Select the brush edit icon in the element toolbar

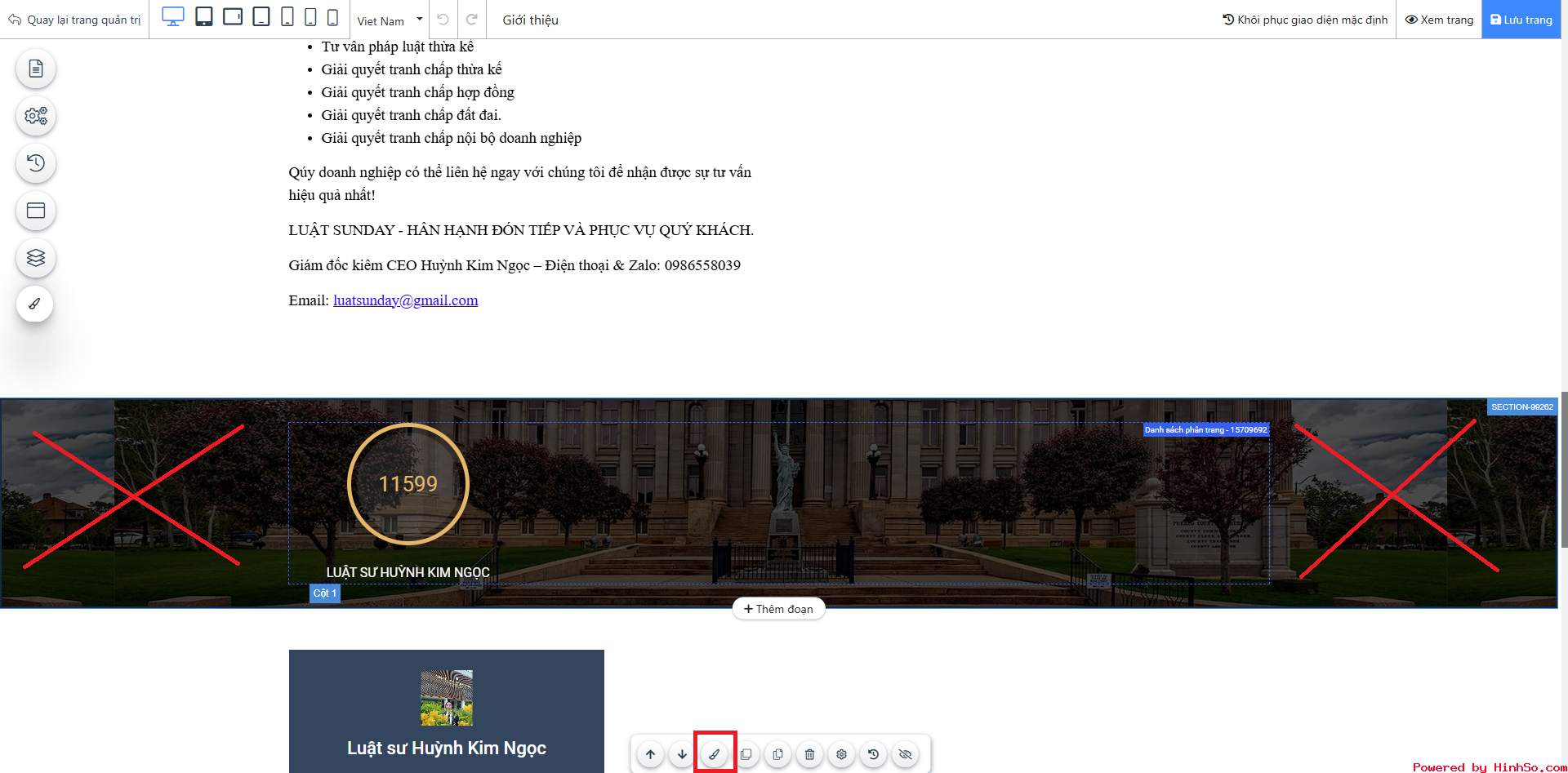click(x=714, y=754)
